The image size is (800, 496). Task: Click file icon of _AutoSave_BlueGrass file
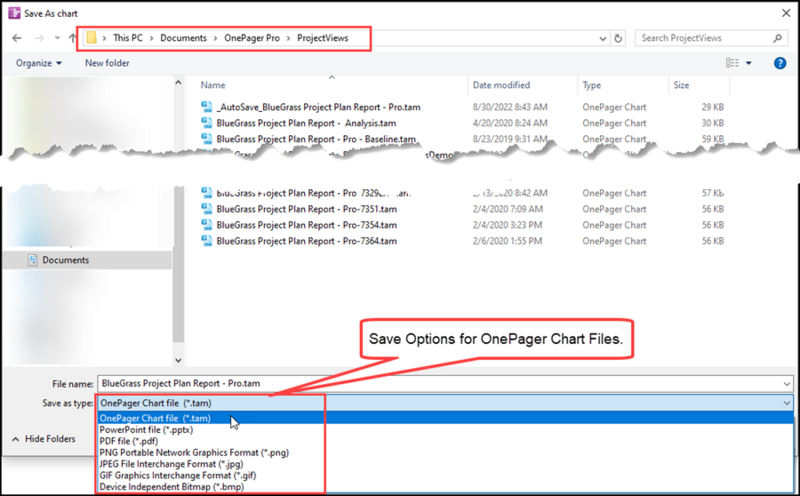207,107
